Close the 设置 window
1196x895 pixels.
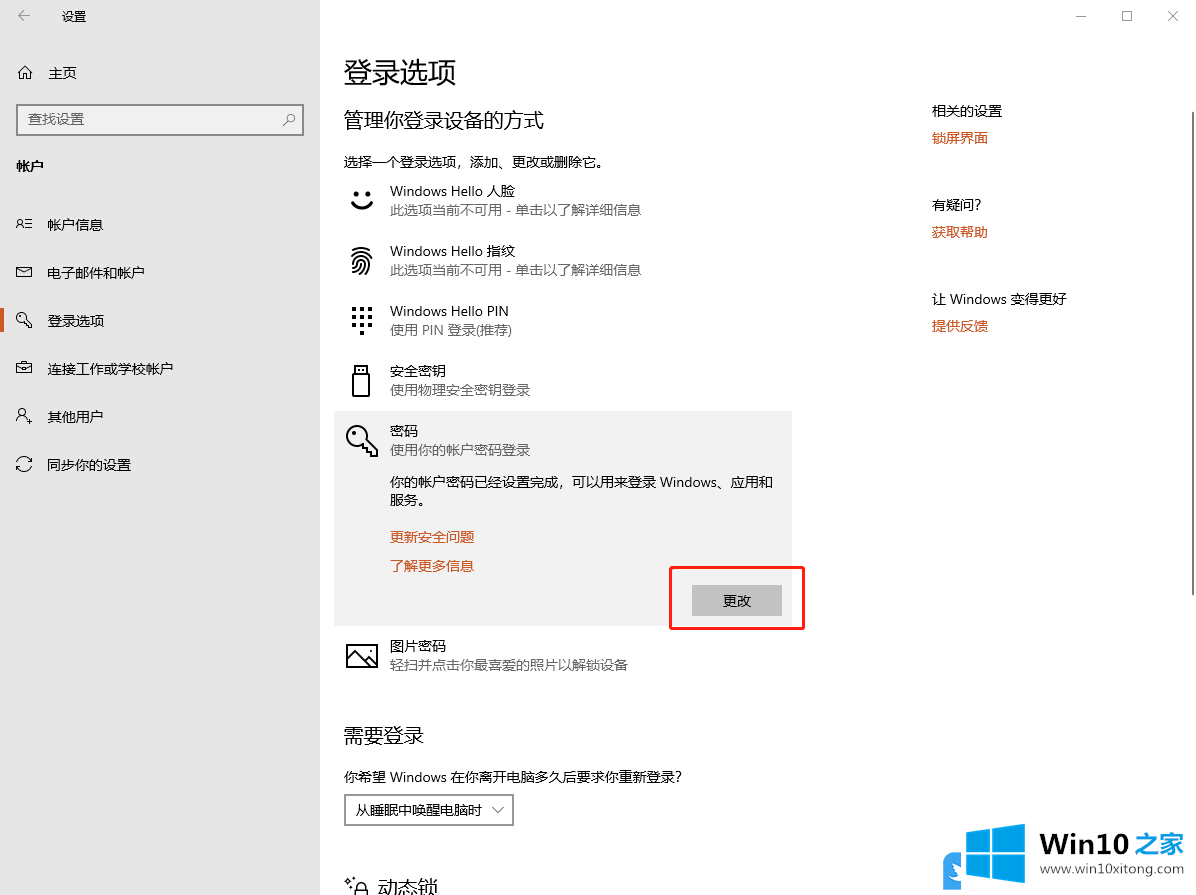(x=1172, y=16)
